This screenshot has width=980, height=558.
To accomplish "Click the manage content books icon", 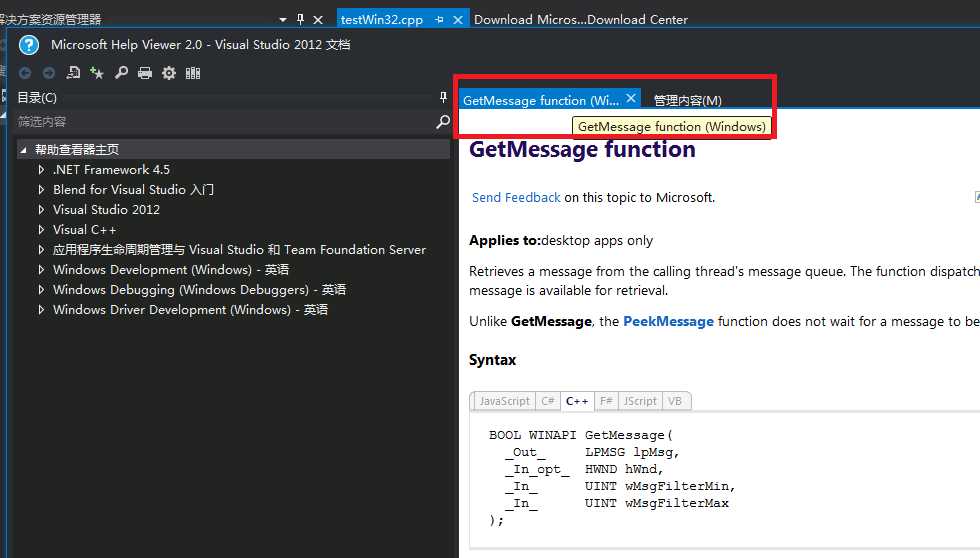I will 193,73.
